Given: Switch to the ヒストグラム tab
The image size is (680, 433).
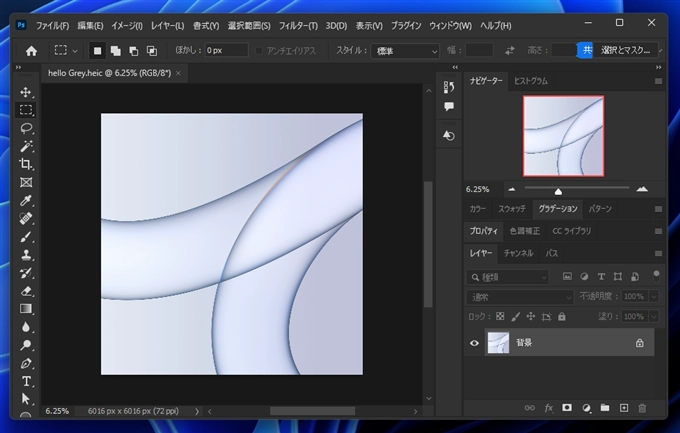Looking at the screenshot, I should point(531,81).
